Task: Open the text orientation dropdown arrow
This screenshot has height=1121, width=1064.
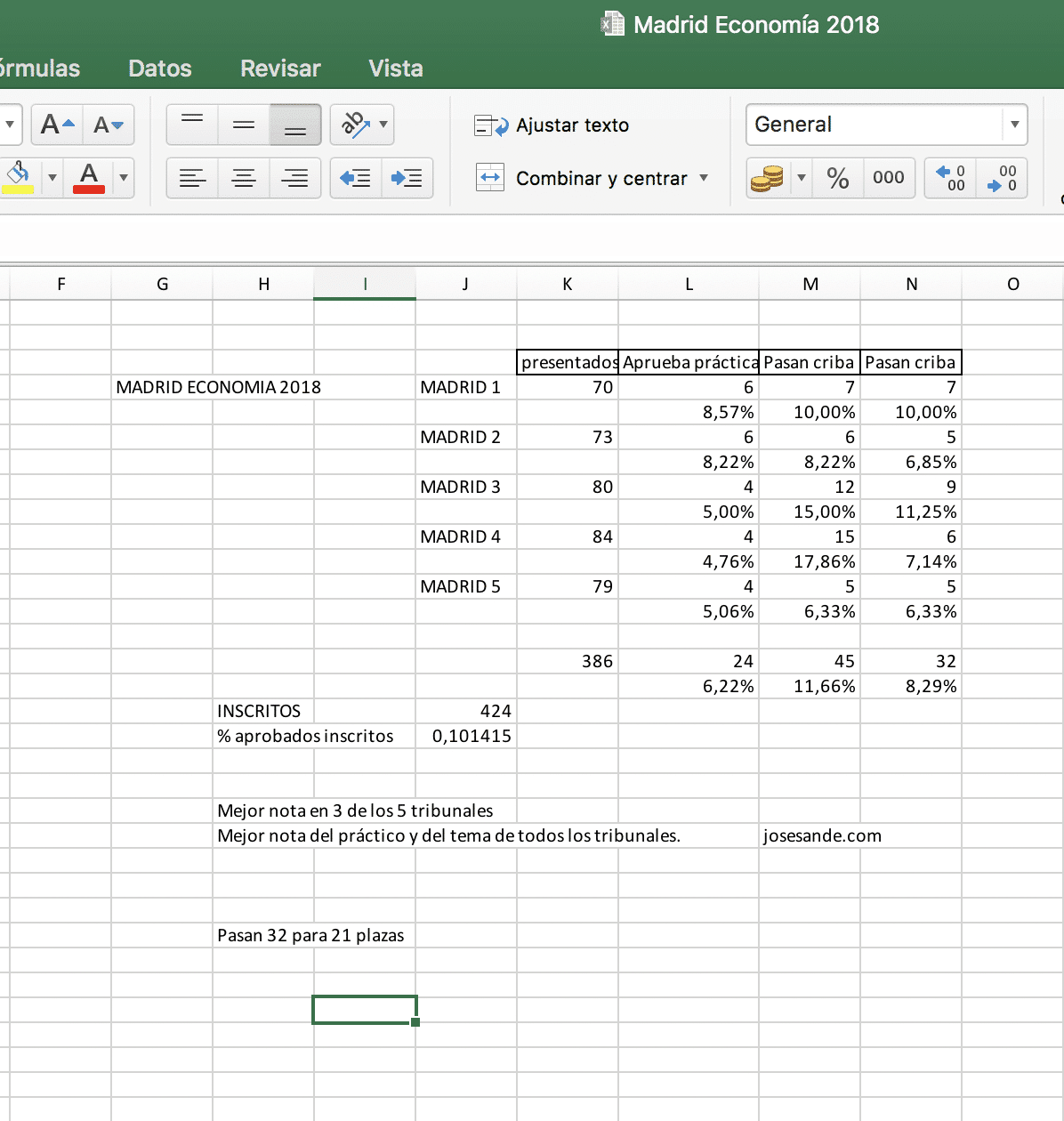Action: click(x=383, y=125)
